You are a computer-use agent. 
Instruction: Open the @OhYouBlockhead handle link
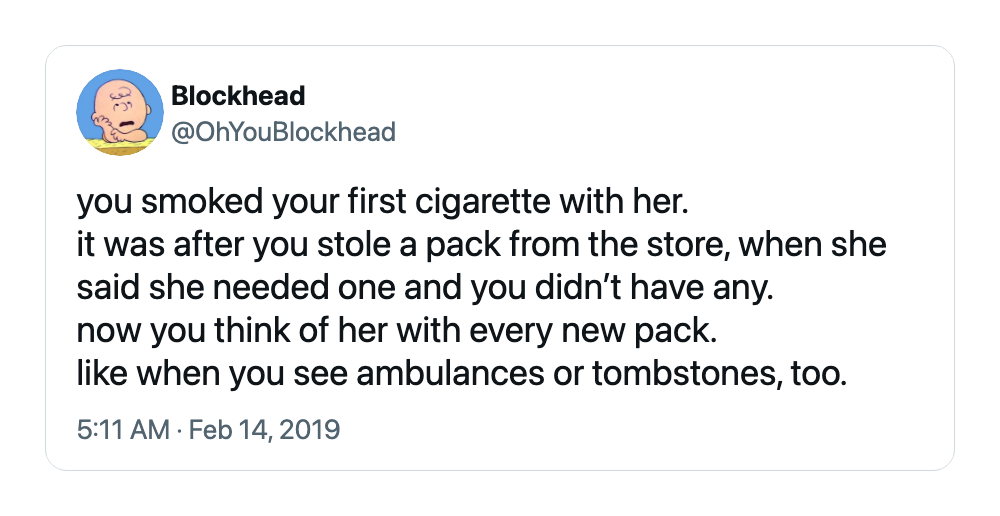(x=284, y=132)
